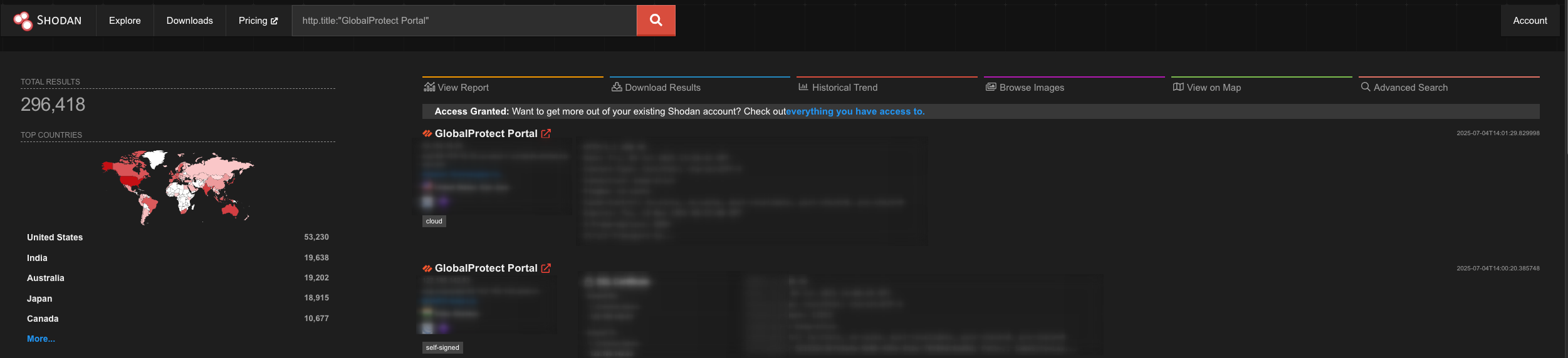Viewport: 1568px width, 358px height.
Task: Filter by United States country
Action: click(55, 237)
